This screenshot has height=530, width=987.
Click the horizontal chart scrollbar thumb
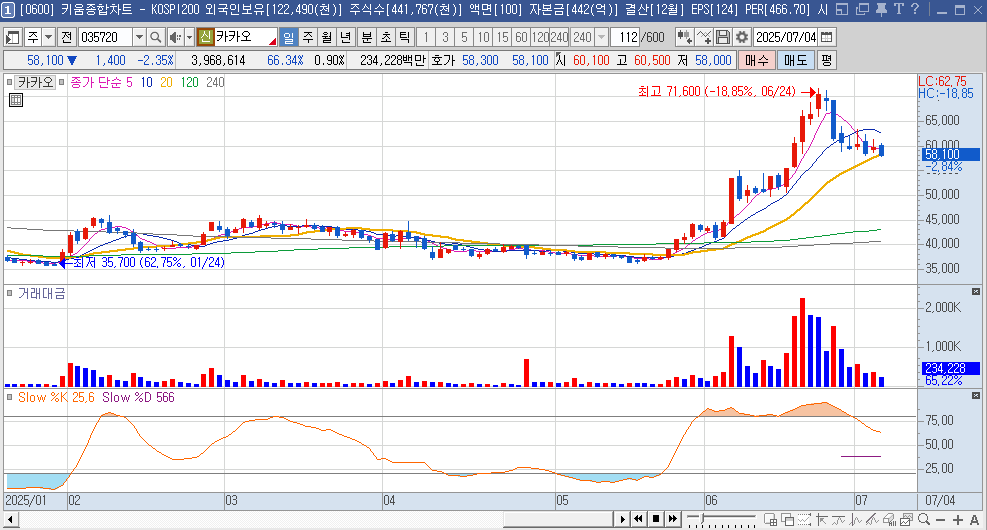pyautogui.click(x=558, y=519)
